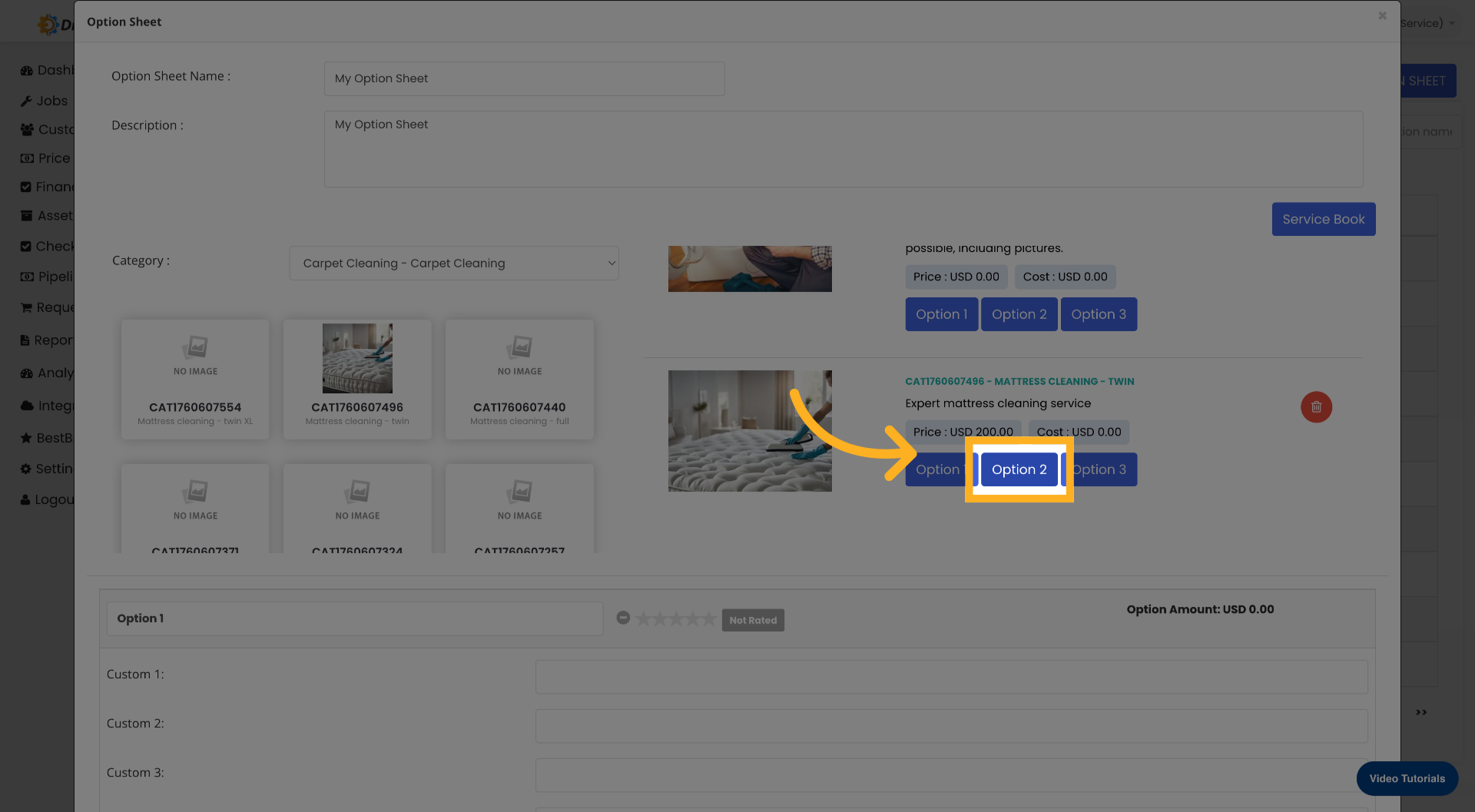
Task: Click the CAT1760607496 mattress cleaning thumbnail
Action: click(356, 379)
